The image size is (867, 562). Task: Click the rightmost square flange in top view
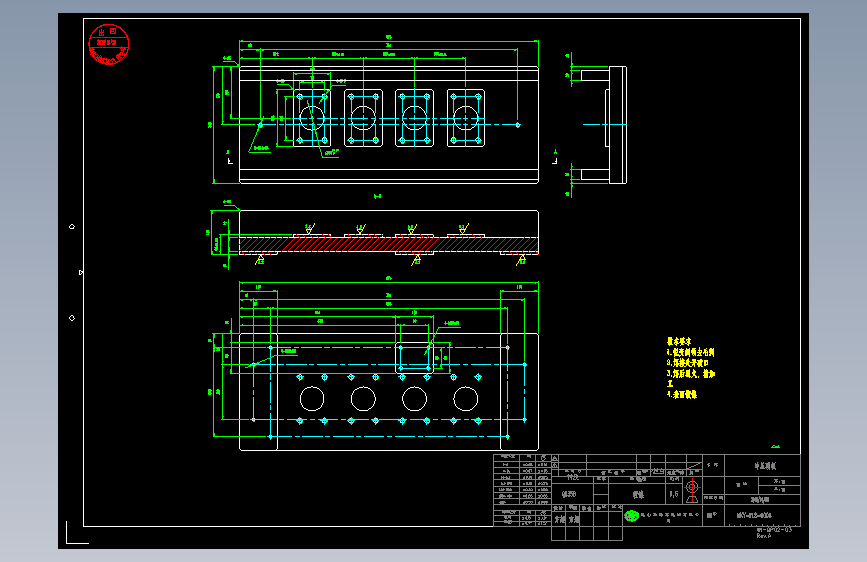pyautogui.click(x=466, y=118)
